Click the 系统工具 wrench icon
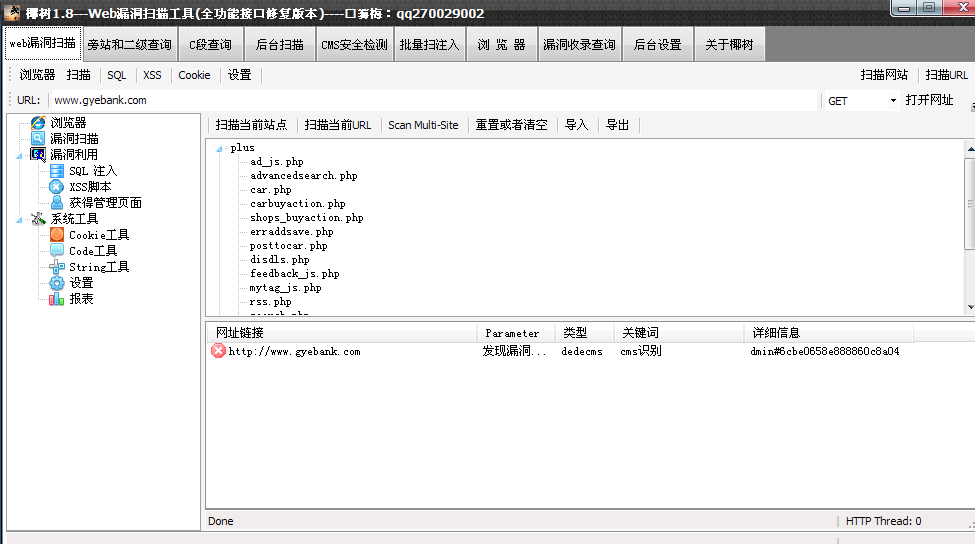 38,219
